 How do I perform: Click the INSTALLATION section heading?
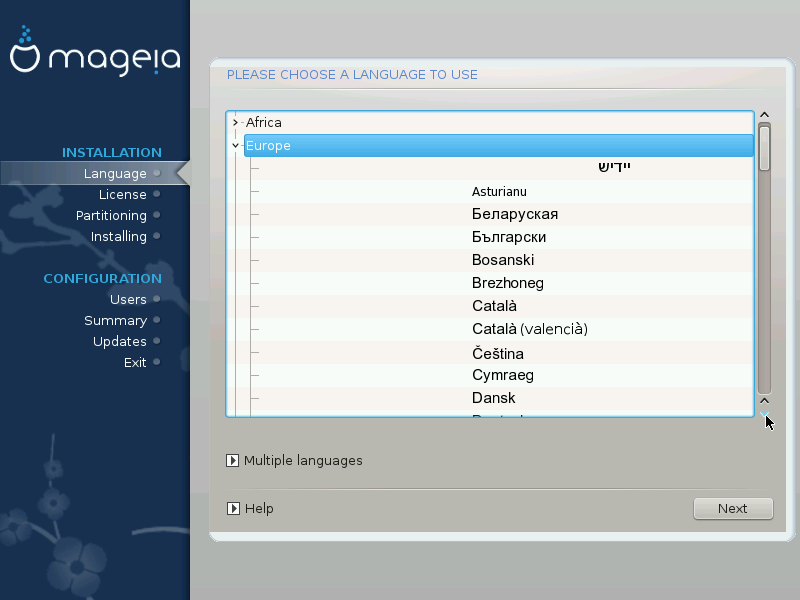(x=112, y=153)
